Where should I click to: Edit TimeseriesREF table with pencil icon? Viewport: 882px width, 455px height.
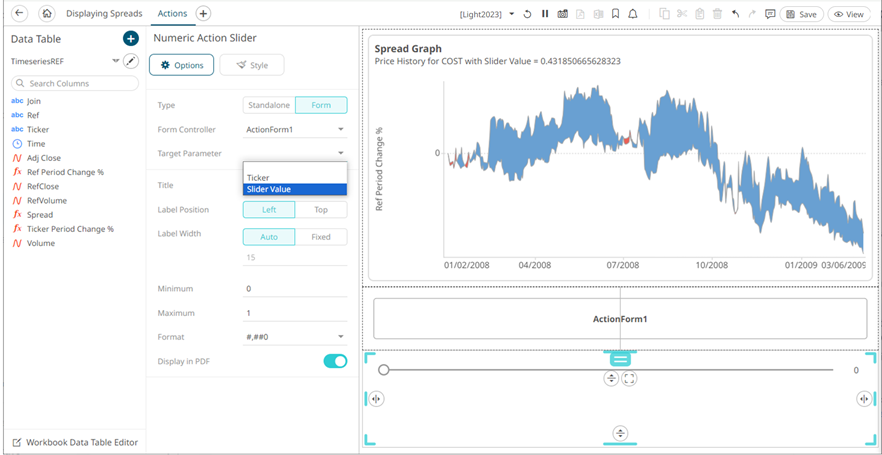pos(130,60)
